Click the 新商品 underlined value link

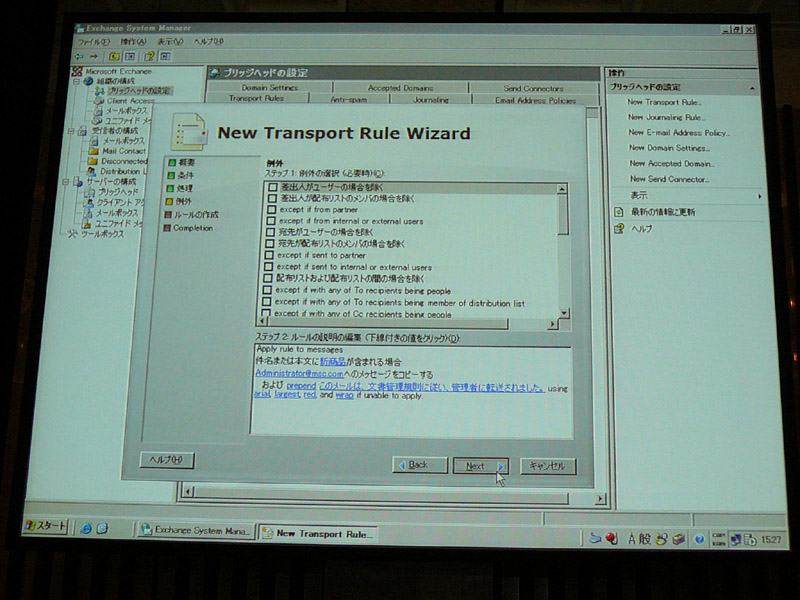click(x=333, y=362)
